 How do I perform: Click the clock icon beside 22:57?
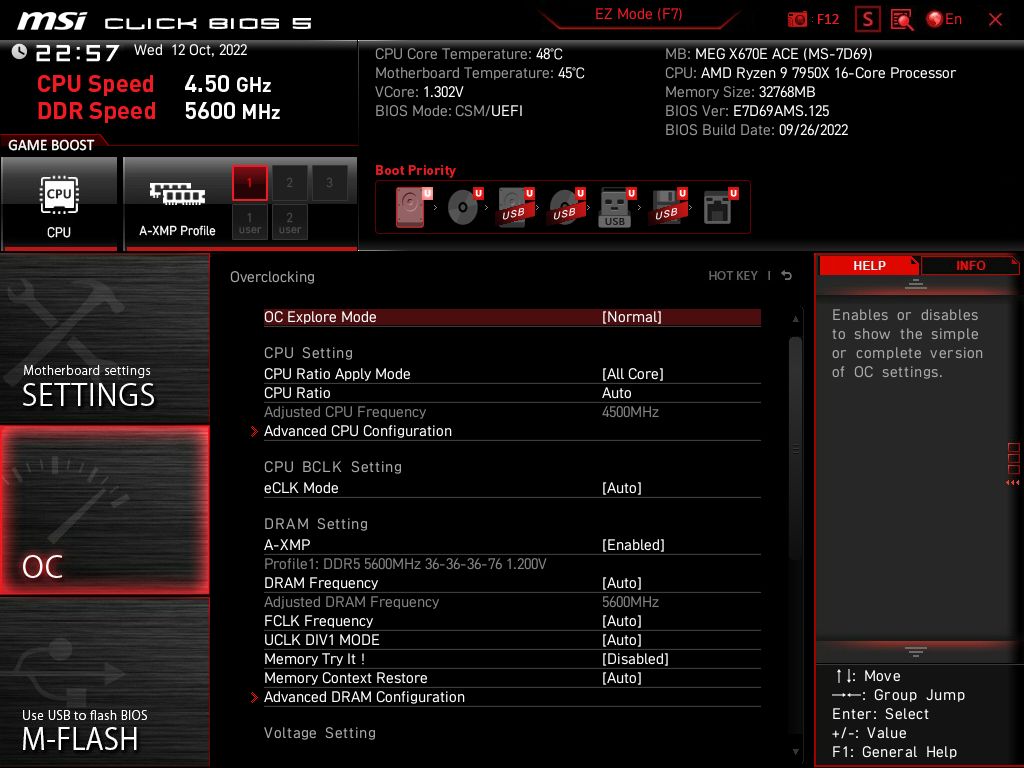coord(20,51)
